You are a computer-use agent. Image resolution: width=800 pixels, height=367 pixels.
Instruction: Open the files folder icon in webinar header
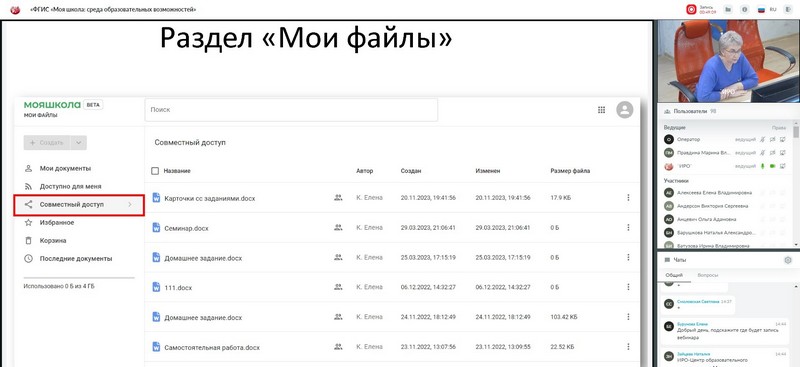click(x=729, y=9)
